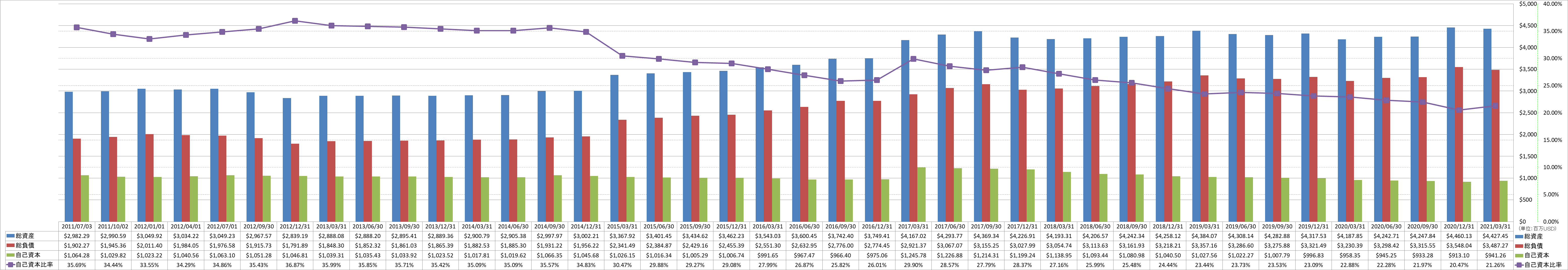The height and width of the screenshot is (270, 1568).
Task: Click the 2012/12/31 date column header
Action: pyautogui.click(x=295, y=226)
